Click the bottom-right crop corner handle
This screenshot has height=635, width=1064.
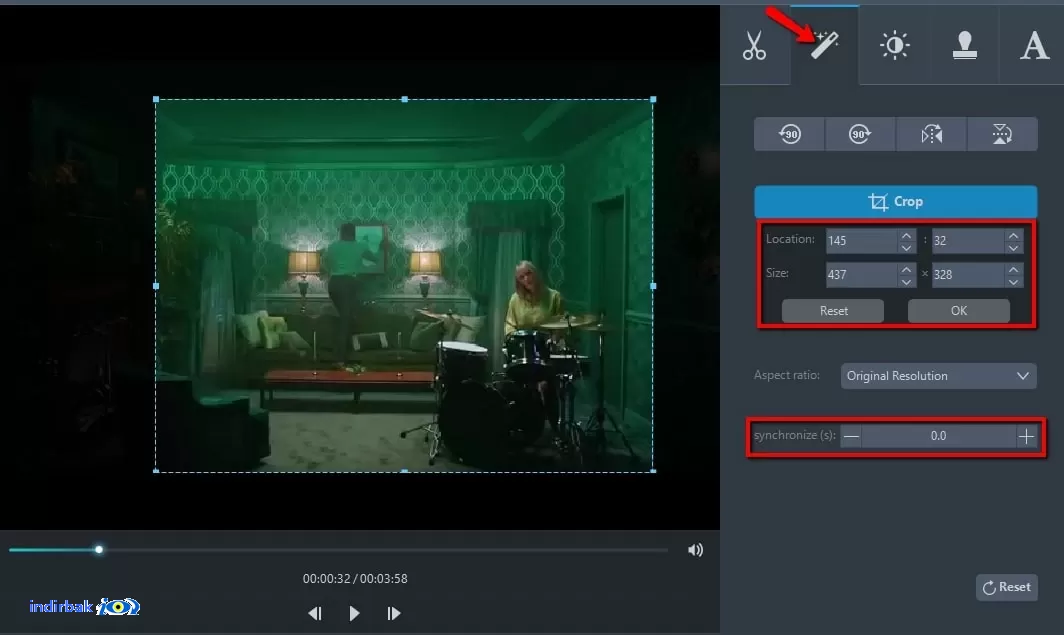(653, 471)
